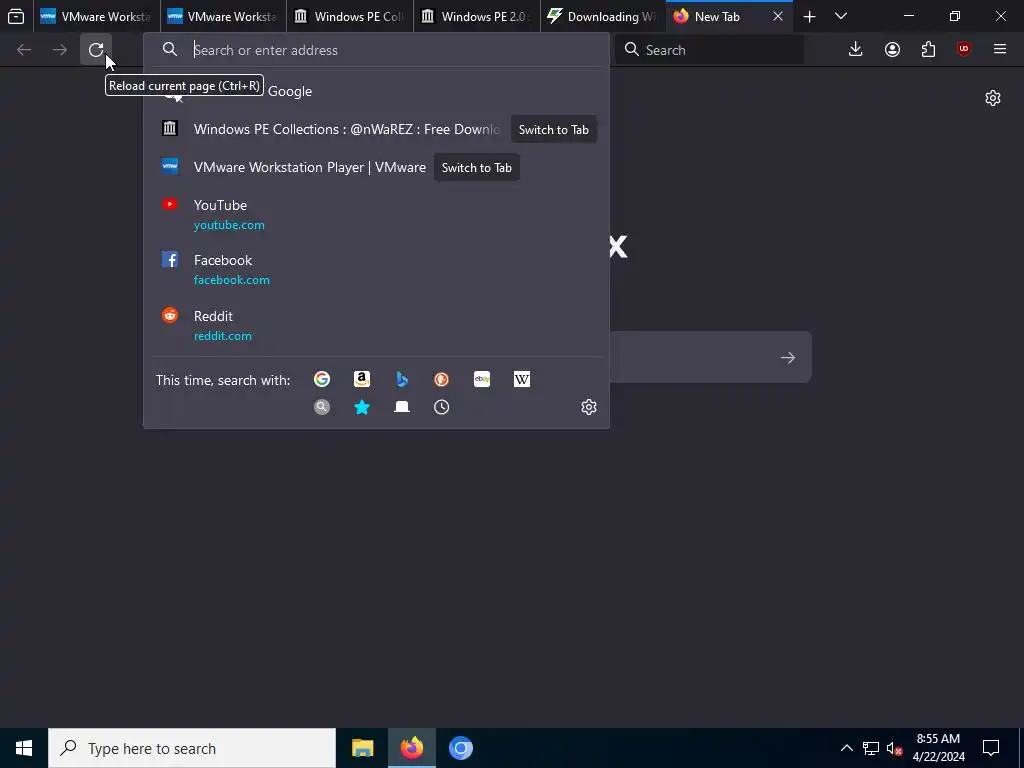Reload the current page
This screenshot has width=1024, height=768.
point(96,50)
